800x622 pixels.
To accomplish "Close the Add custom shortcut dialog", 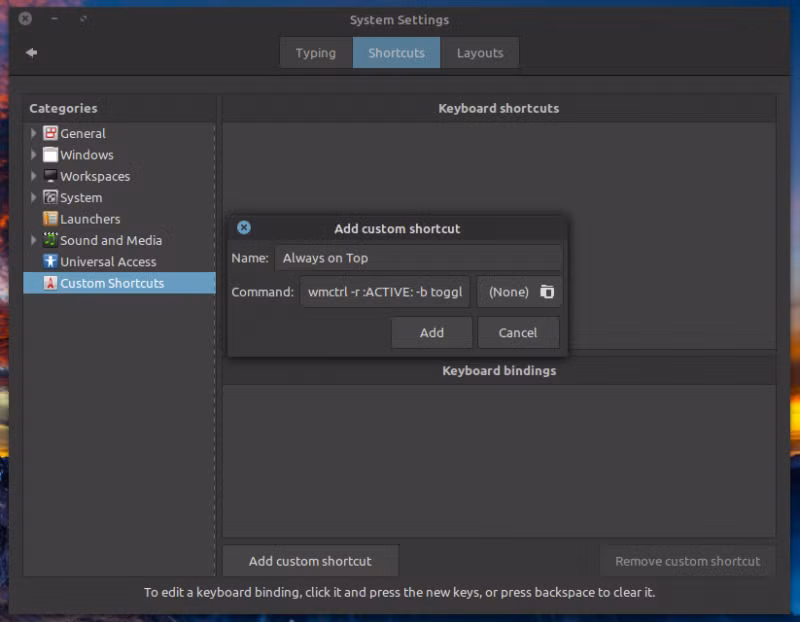I will 244,228.
